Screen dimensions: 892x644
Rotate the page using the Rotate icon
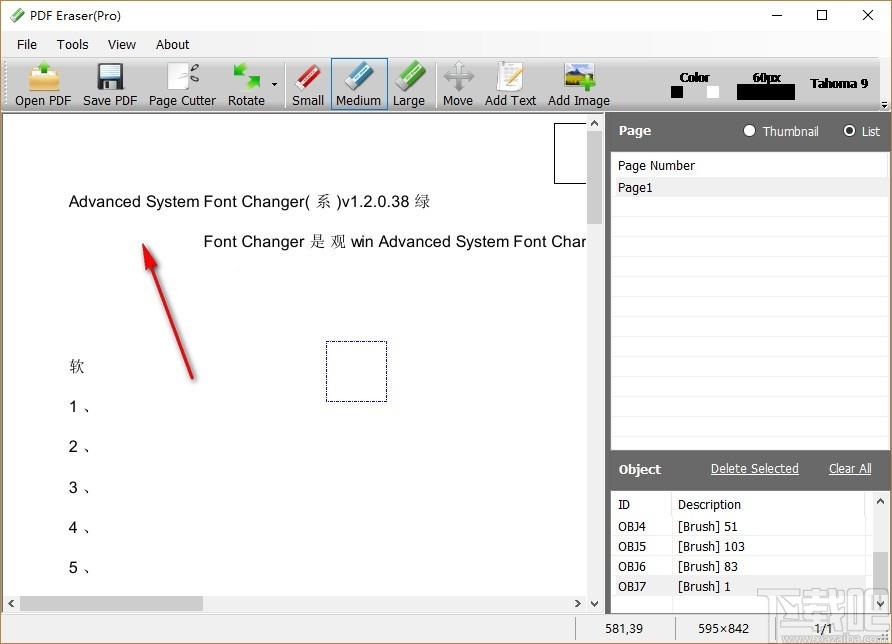coord(246,84)
